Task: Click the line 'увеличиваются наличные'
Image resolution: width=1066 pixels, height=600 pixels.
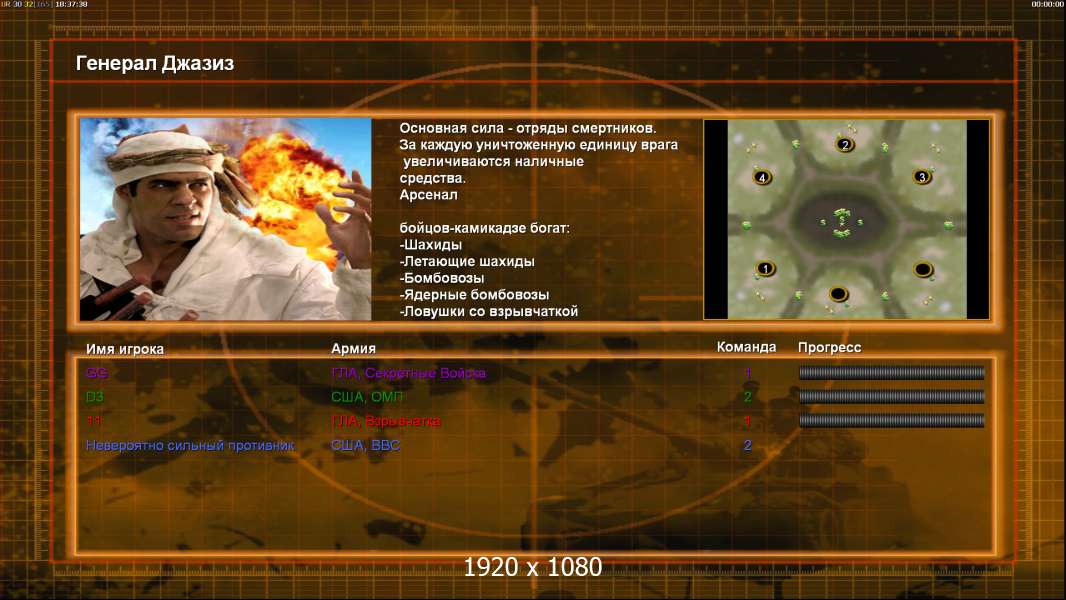Action: coord(493,161)
